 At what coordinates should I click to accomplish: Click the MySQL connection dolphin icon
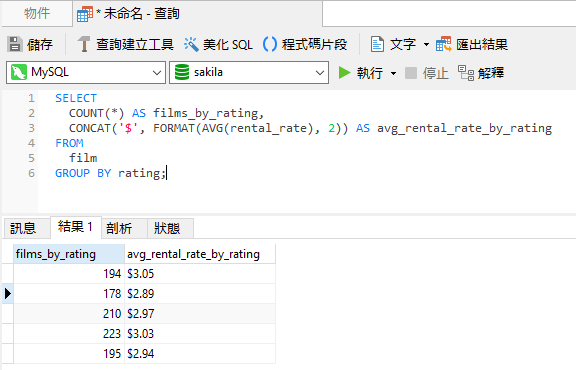point(19,72)
